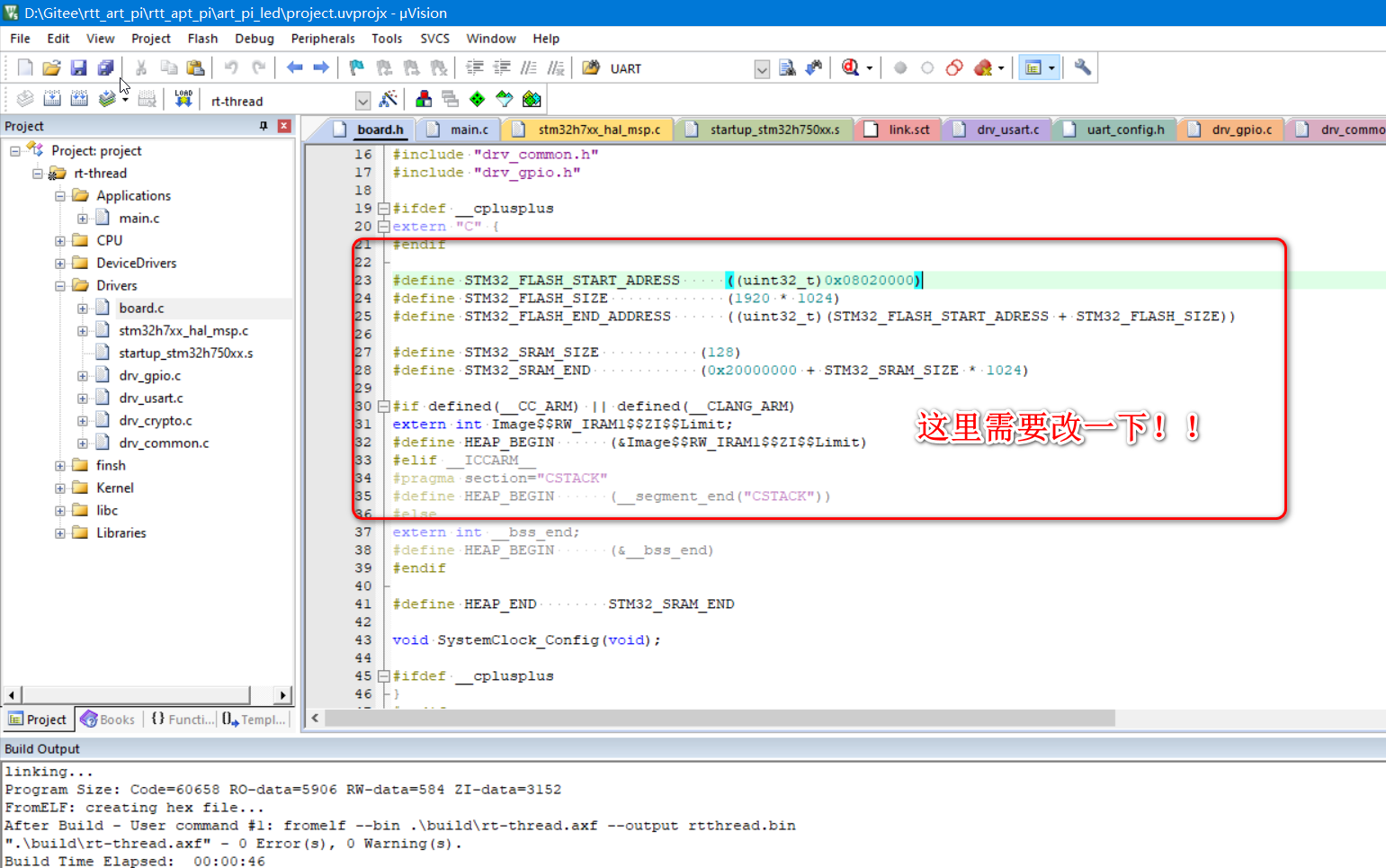The width and height of the screenshot is (1386, 868).
Task: Start a debug session with the red 'd' icon
Action: tap(850, 68)
